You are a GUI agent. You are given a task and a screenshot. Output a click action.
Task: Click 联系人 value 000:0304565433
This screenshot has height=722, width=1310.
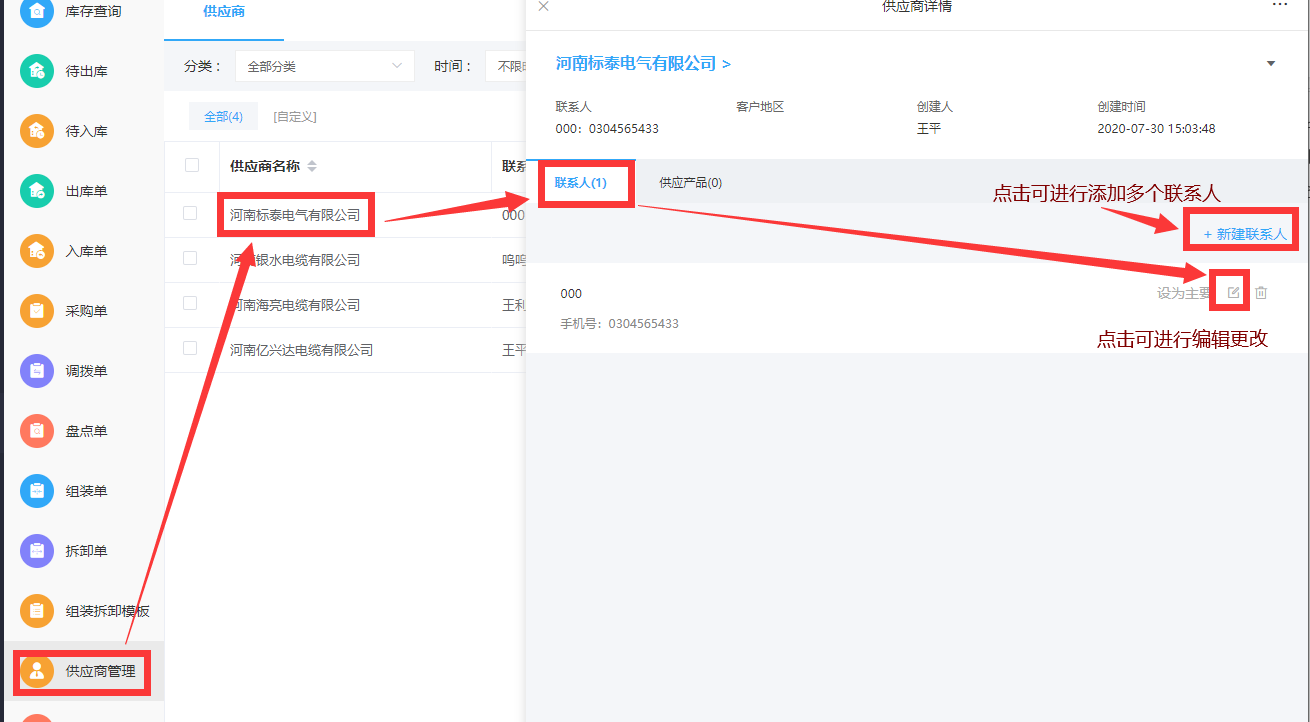(x=607, y=129)
